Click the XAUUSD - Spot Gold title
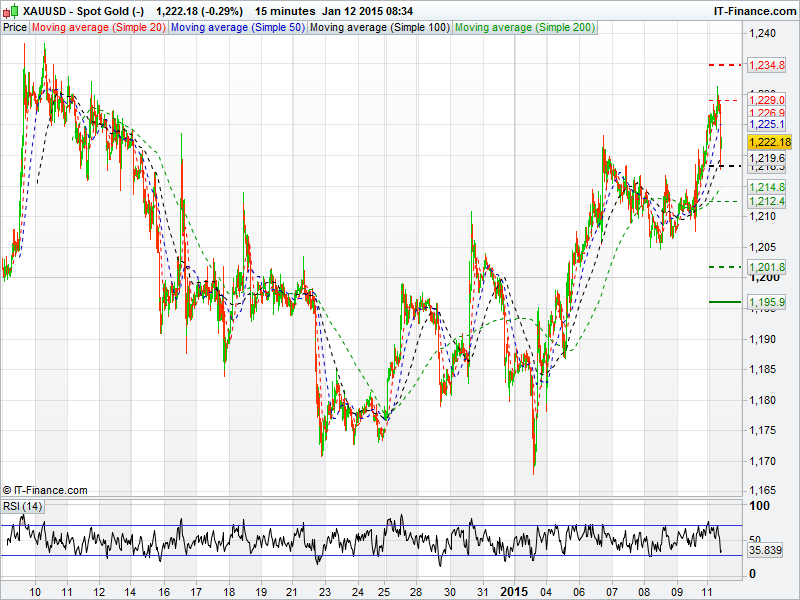 tap(83, 11)
